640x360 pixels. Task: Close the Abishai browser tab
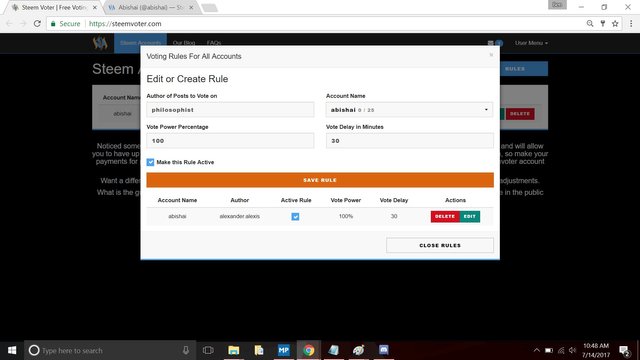191,7
